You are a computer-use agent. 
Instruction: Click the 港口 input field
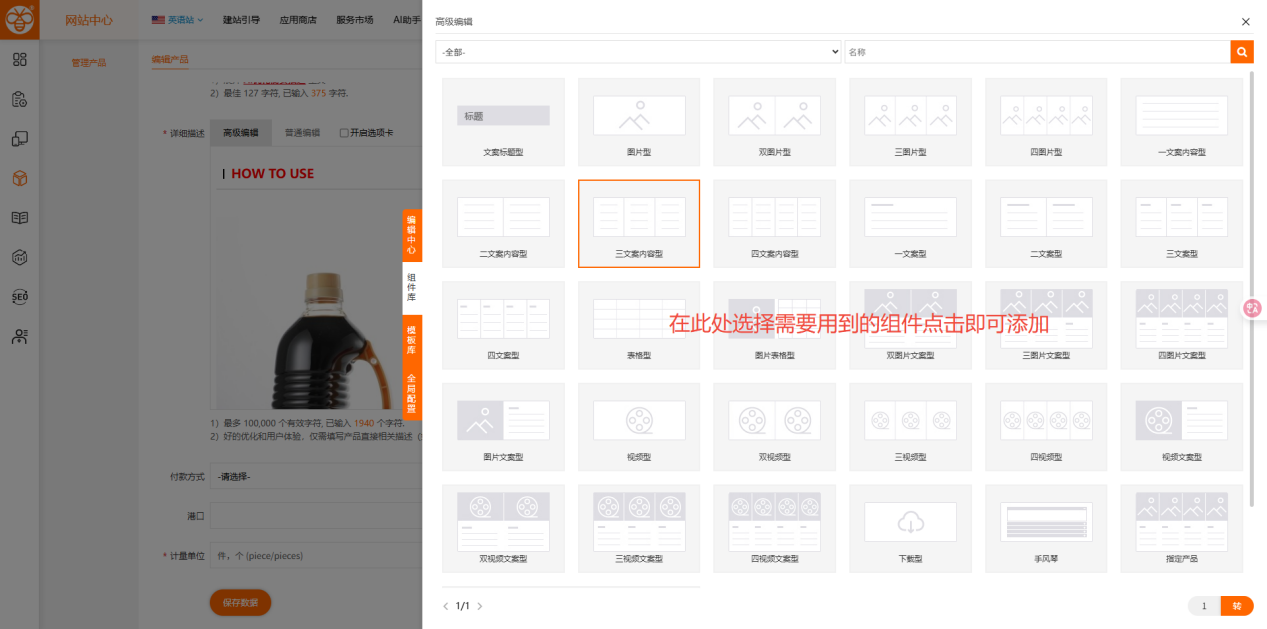(x=316, y=516)
